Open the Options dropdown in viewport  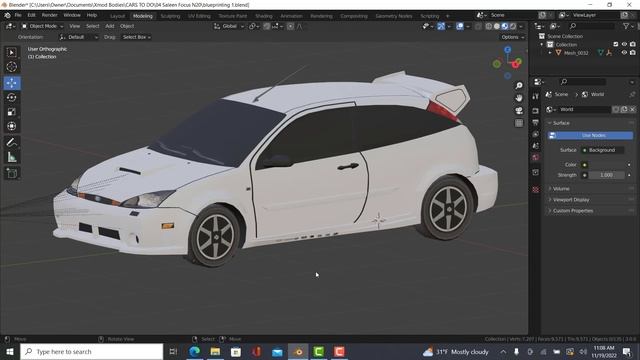pos(513,37)
